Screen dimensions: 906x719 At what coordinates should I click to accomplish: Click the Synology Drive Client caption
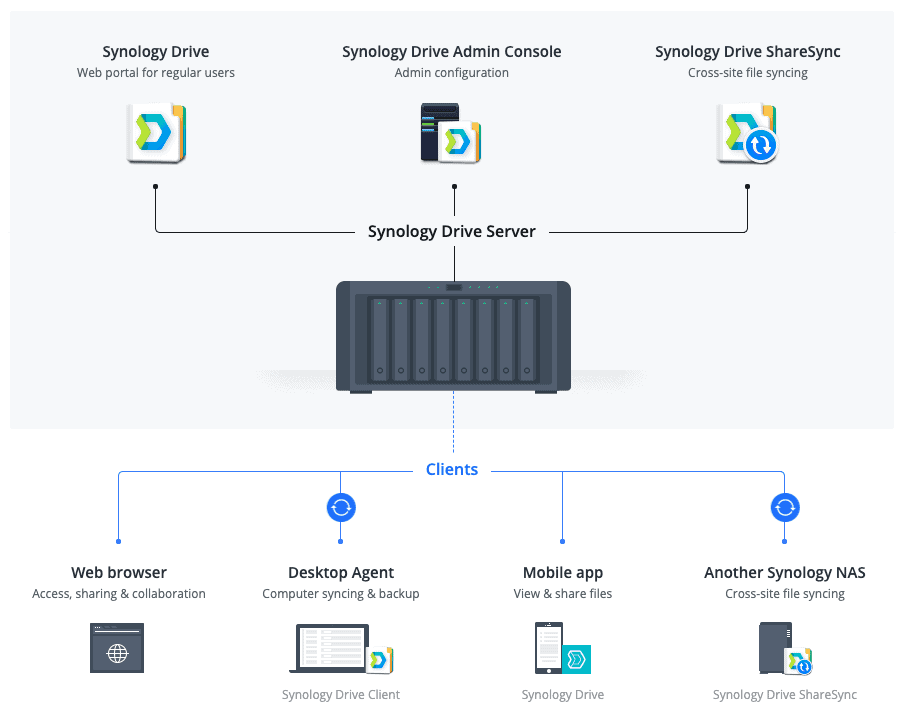[341, 695]
